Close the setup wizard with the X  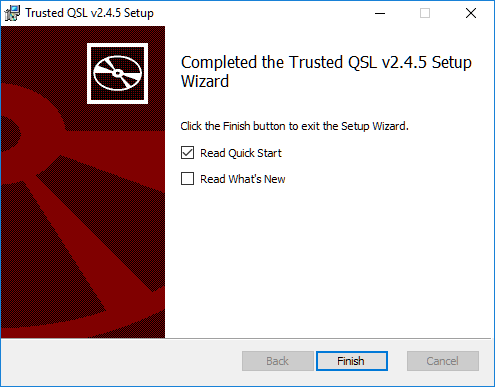(471, 13)
